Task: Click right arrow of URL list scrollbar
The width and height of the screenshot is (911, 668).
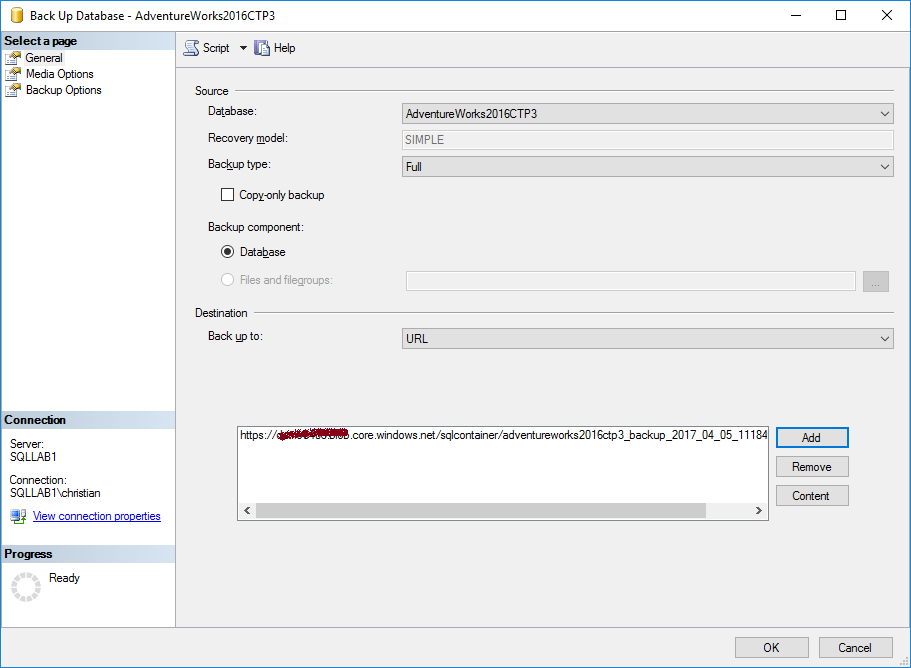Action: coord(758,511)
